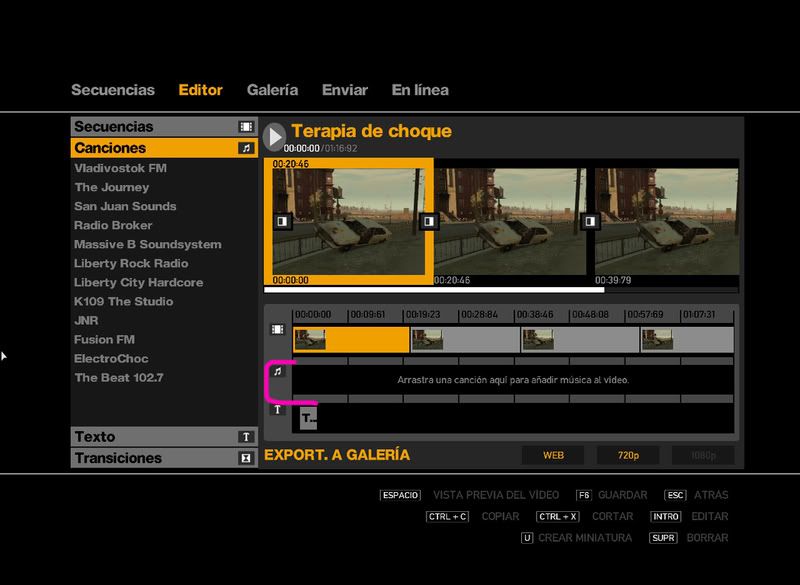Expand the Transiciones panel section
800x585 pixels.
pos(164,458)
